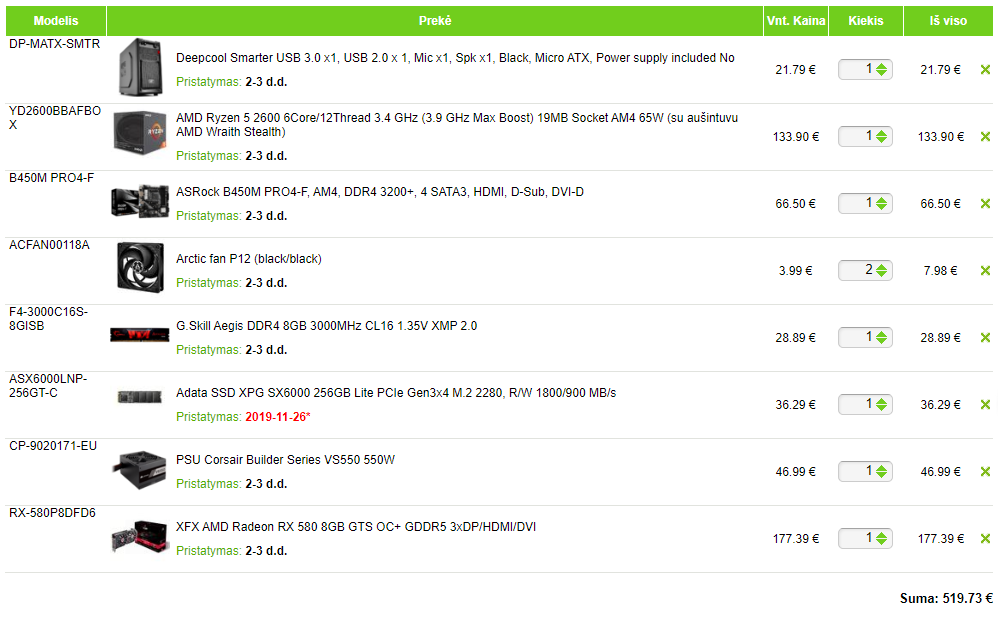The image size is (998, 633).
Task: Open XFX Radeon RX 580 graphics card thumbnail
Action: [139, 539]
